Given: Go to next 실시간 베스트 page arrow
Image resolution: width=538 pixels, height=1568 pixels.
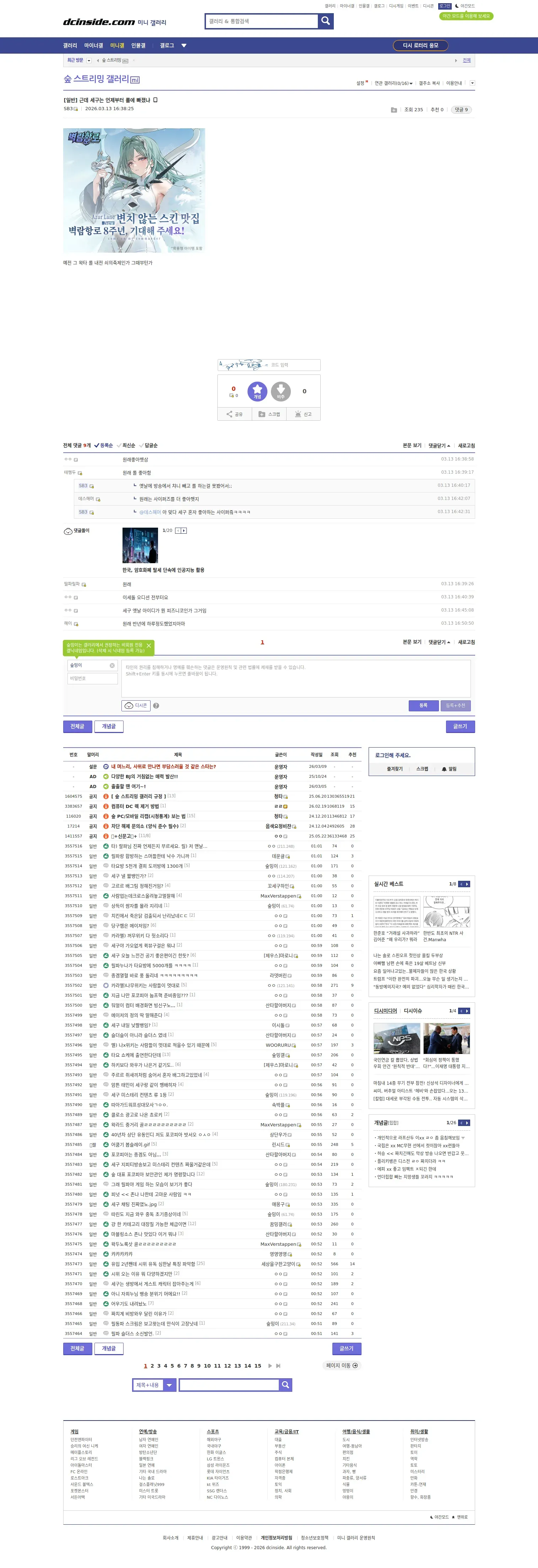Looking at the screenshot, I should [467, 884].
